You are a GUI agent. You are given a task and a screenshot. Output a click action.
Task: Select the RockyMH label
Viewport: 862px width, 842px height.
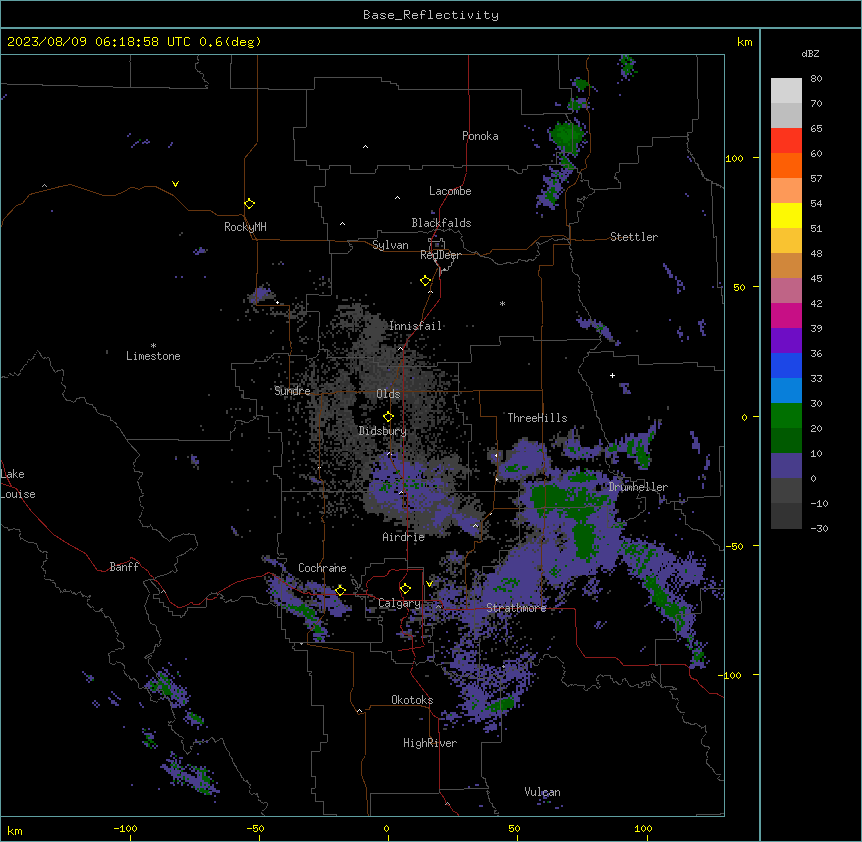245,227
